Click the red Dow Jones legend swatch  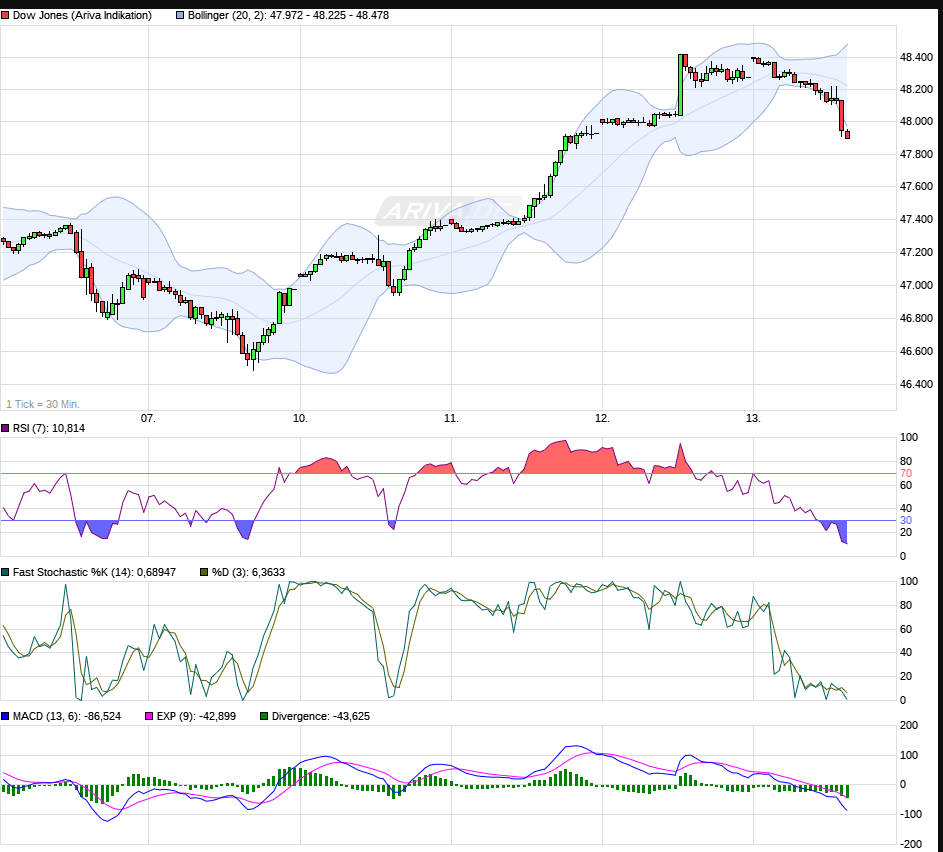[6, 16]
